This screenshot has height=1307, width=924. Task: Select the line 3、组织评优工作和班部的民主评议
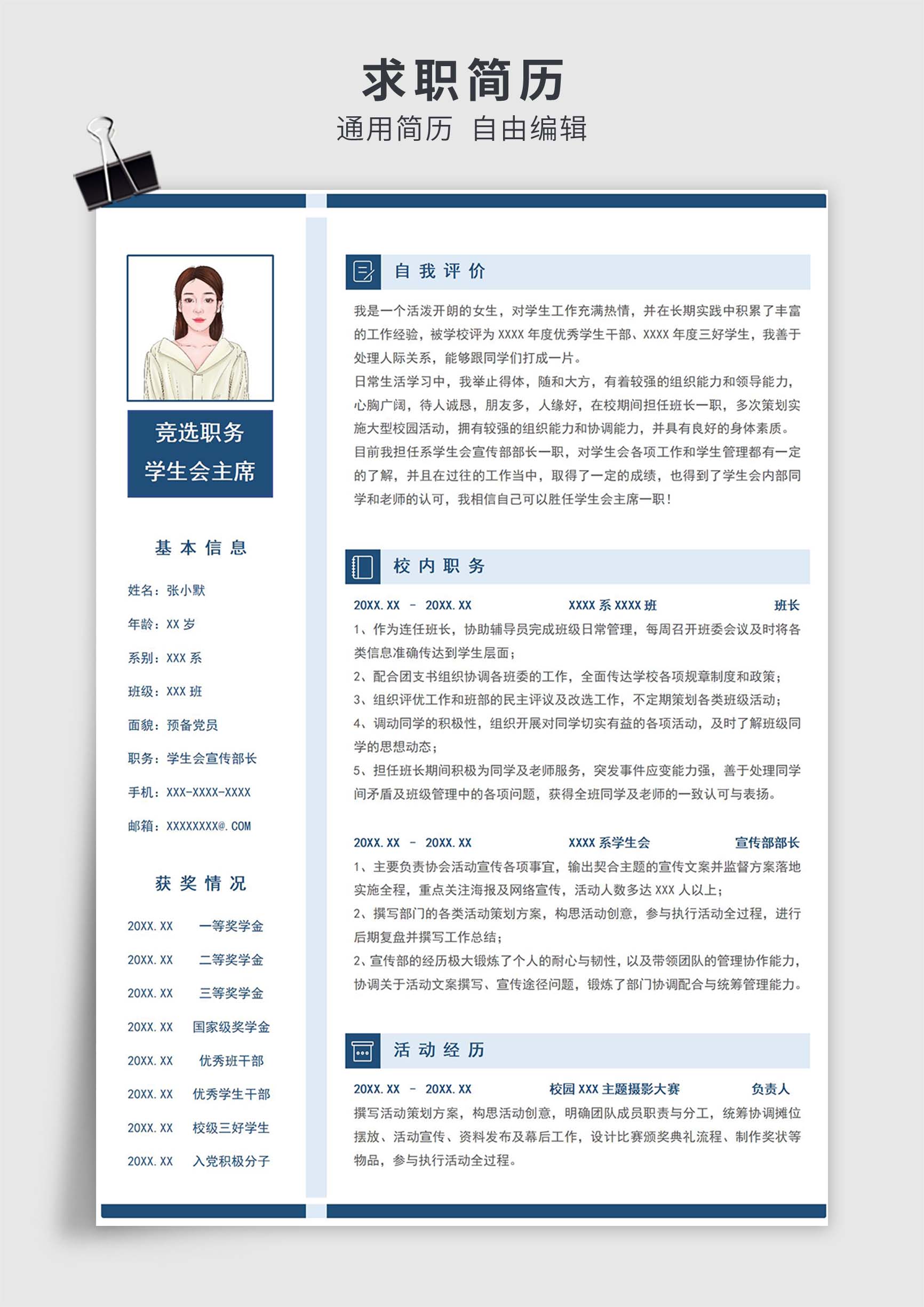568,699
